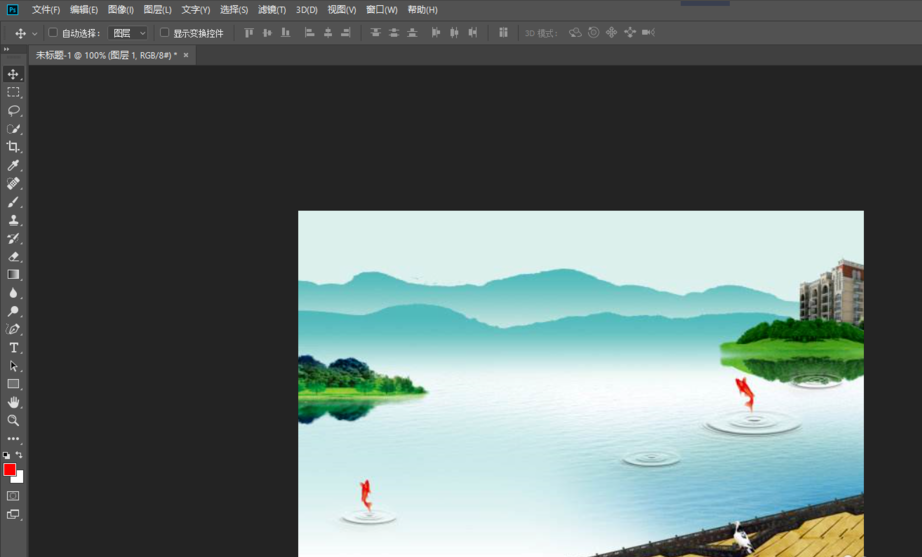This screenshot has width=922, height=557.
Task: Pick the Eyedropper tool
Action: pos(14,165)
